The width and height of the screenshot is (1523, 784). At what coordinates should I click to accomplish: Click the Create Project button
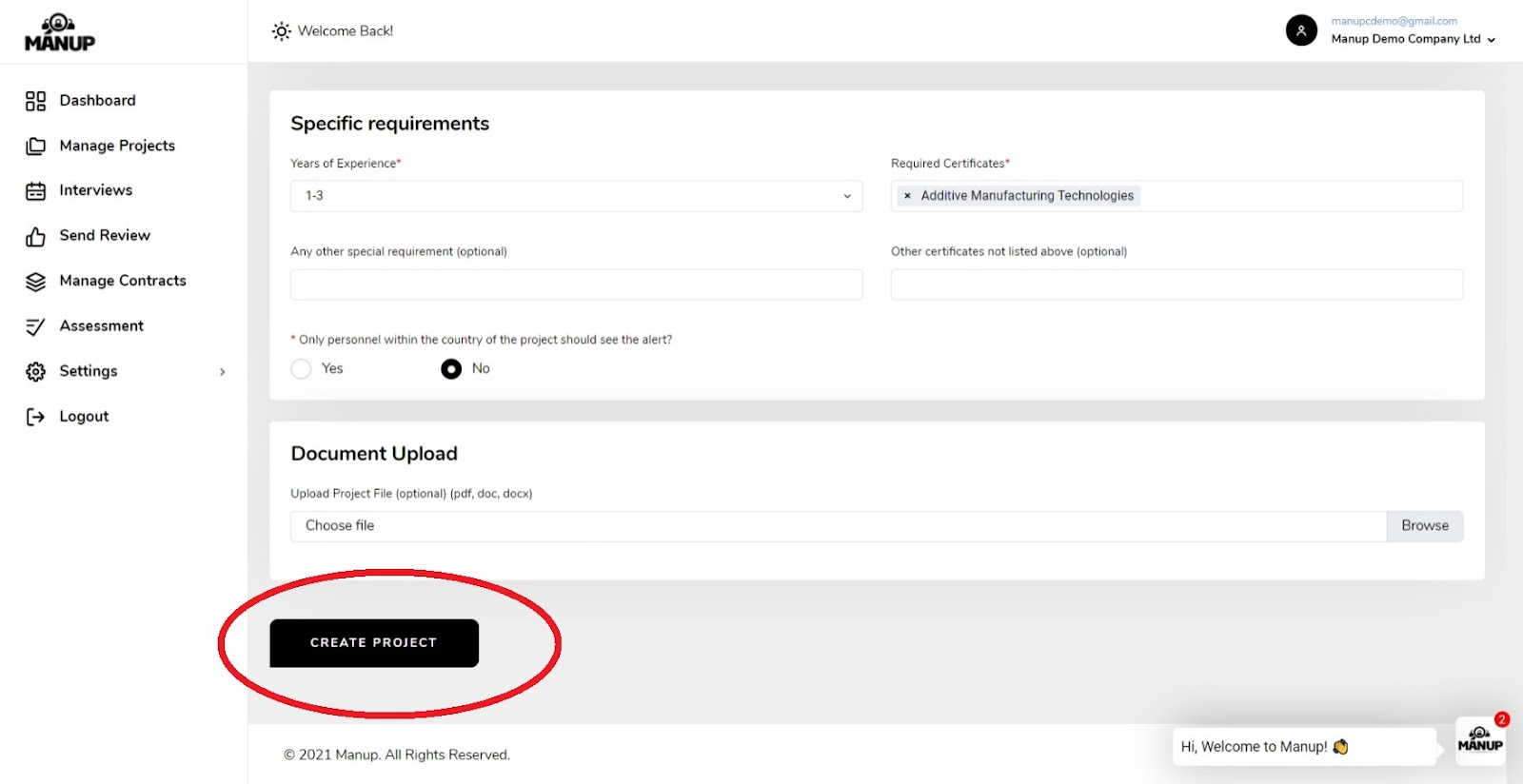374,643
